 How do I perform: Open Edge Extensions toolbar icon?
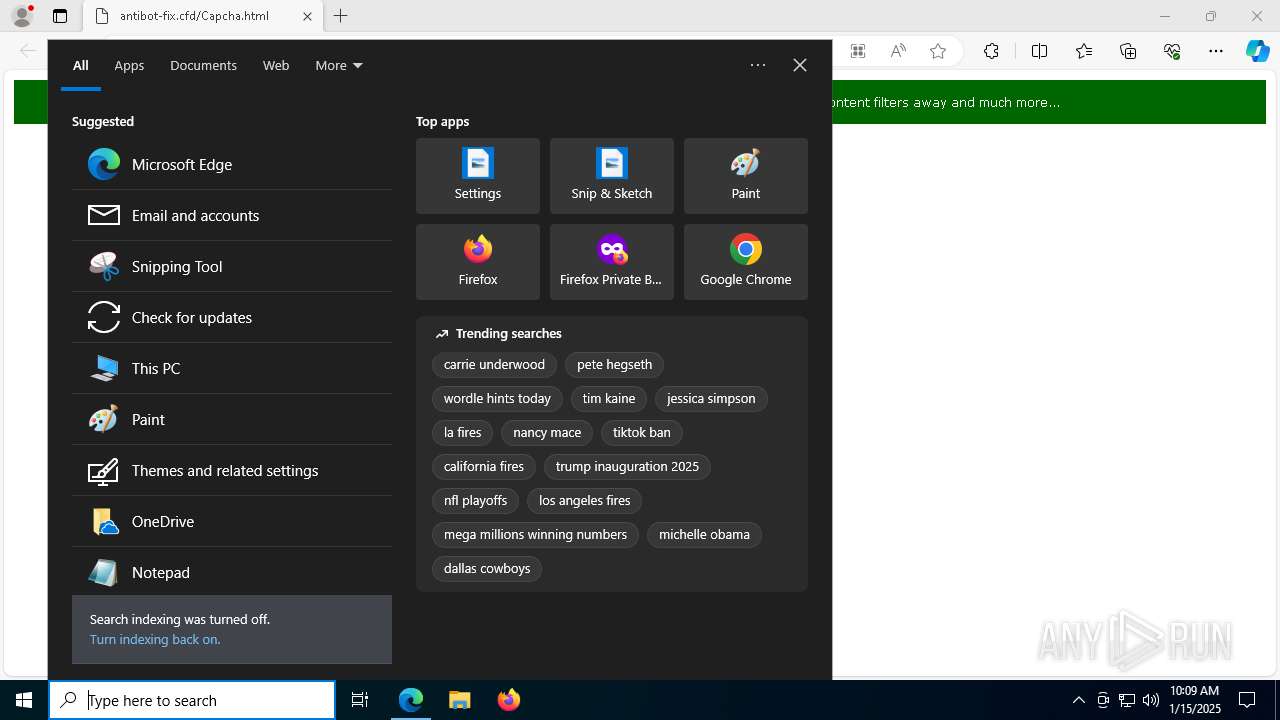click(991, 51)
